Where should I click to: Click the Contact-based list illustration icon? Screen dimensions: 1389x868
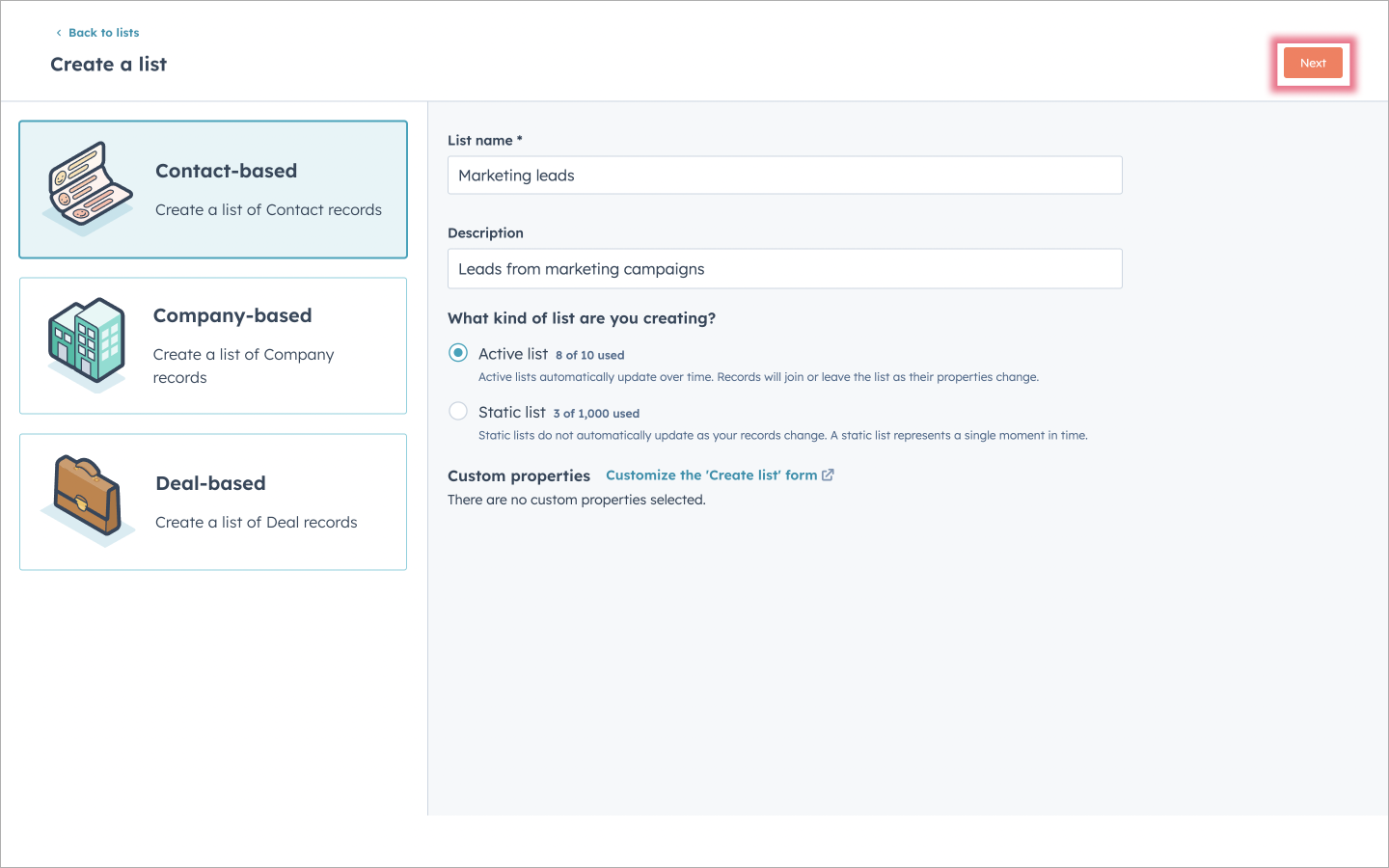click(89, 188)
